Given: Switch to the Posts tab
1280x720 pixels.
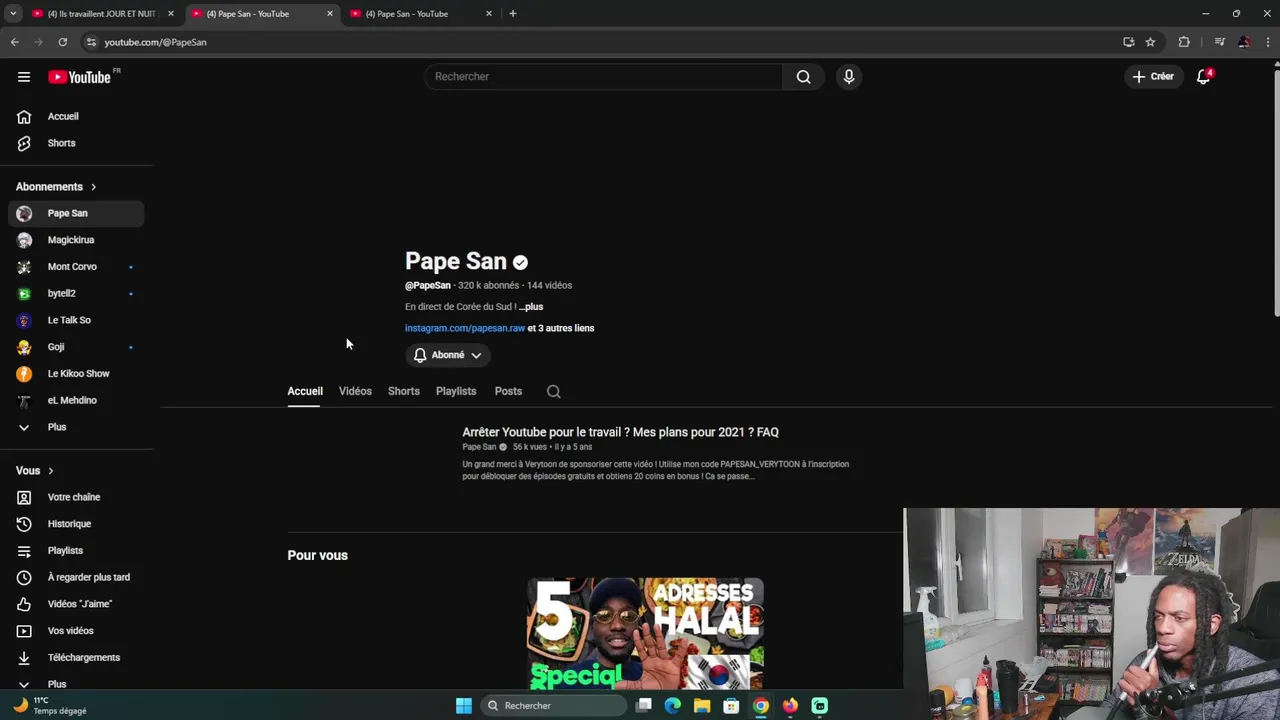Looking at the screenshot, I should 508,391.
